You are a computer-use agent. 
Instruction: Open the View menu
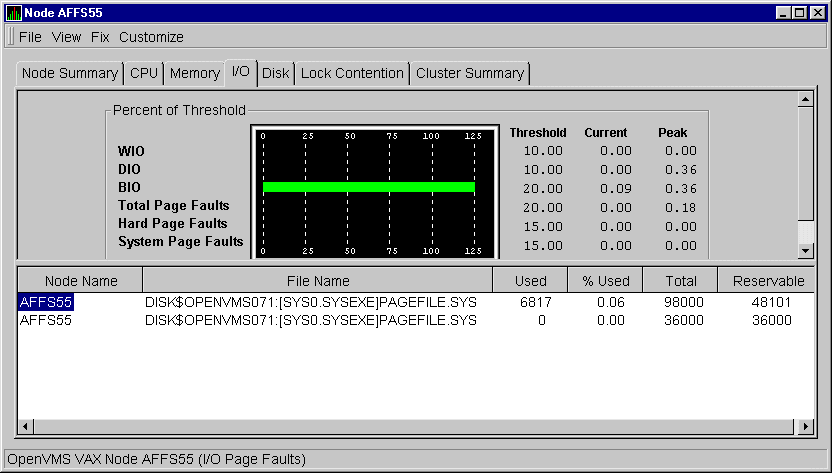pos(66,37)
